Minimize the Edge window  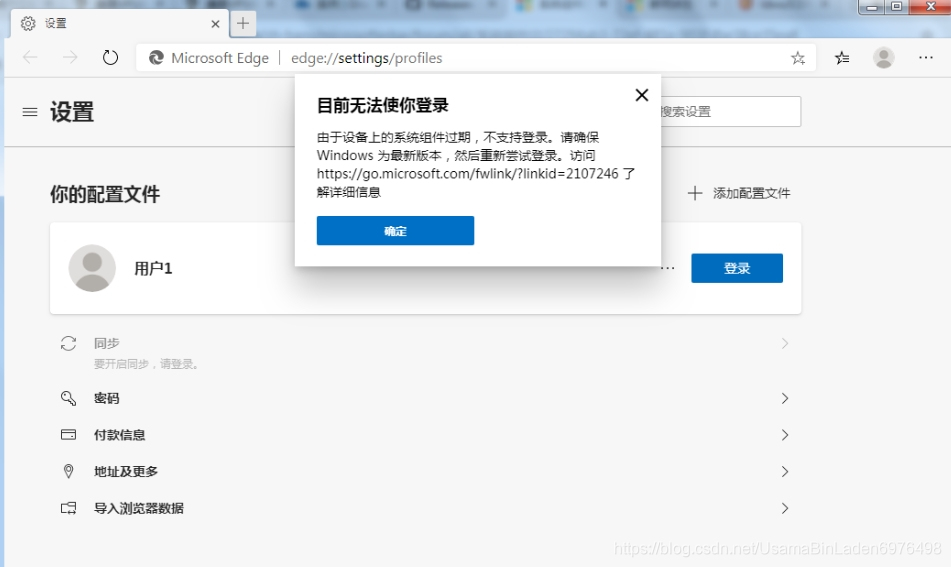[873, 7]
